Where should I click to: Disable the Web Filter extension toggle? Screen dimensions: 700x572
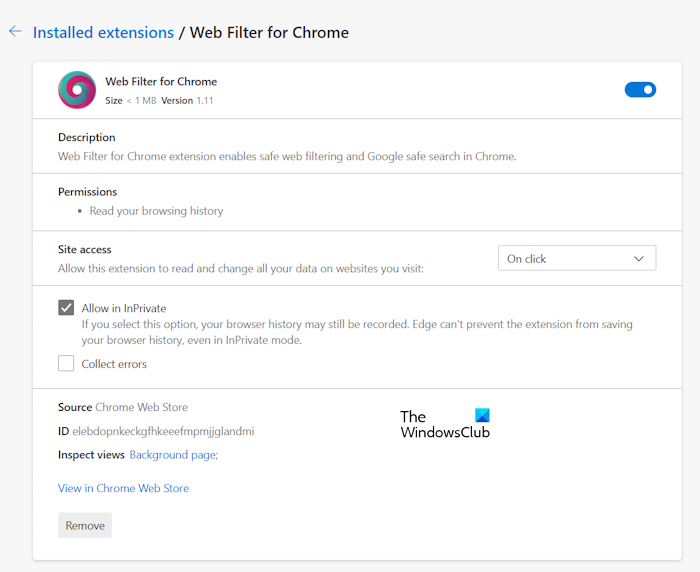(640, 90)
